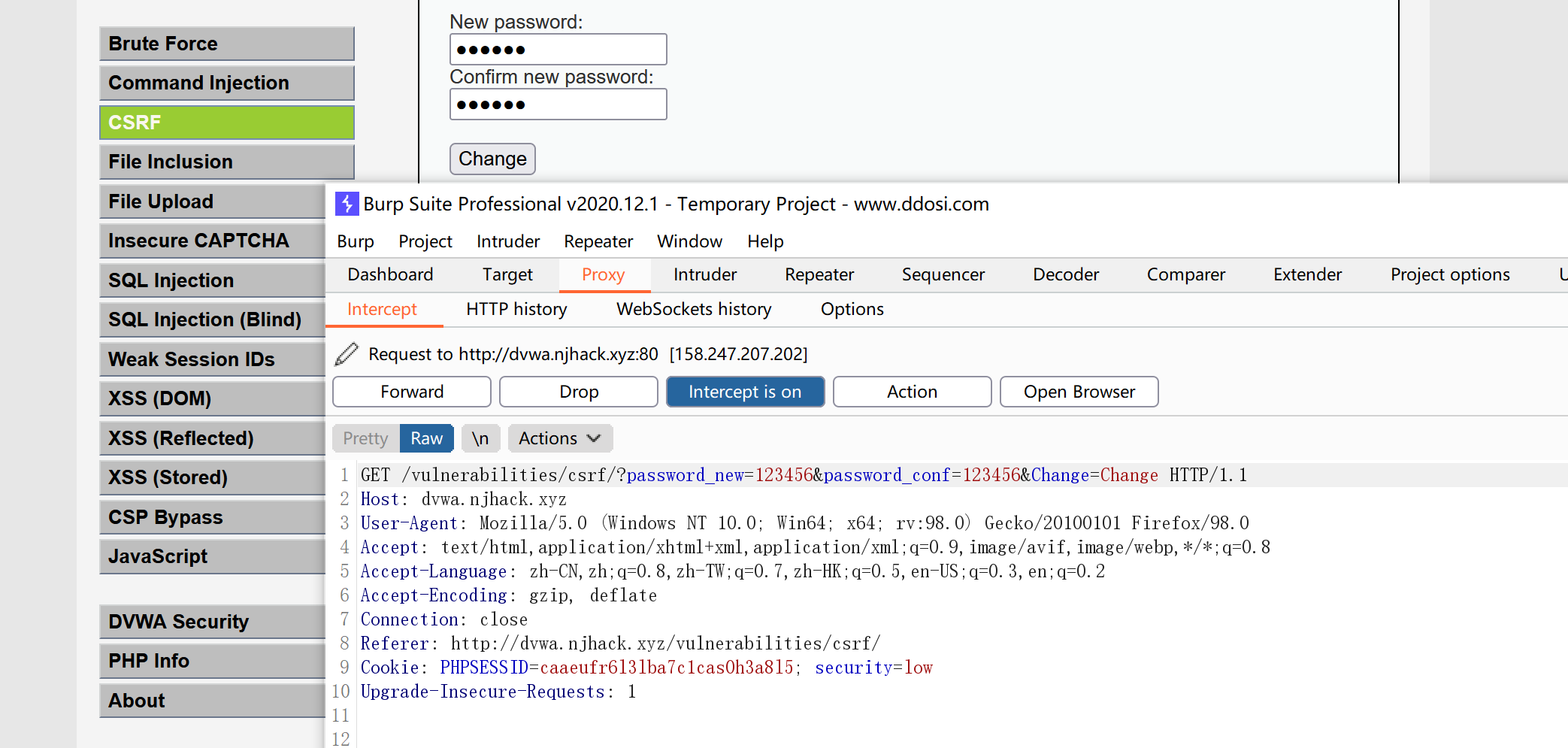Viewport: 1568px width, 748px height.
Task: Toggle the \n non-printable characters button
Action: pos(480,438)
